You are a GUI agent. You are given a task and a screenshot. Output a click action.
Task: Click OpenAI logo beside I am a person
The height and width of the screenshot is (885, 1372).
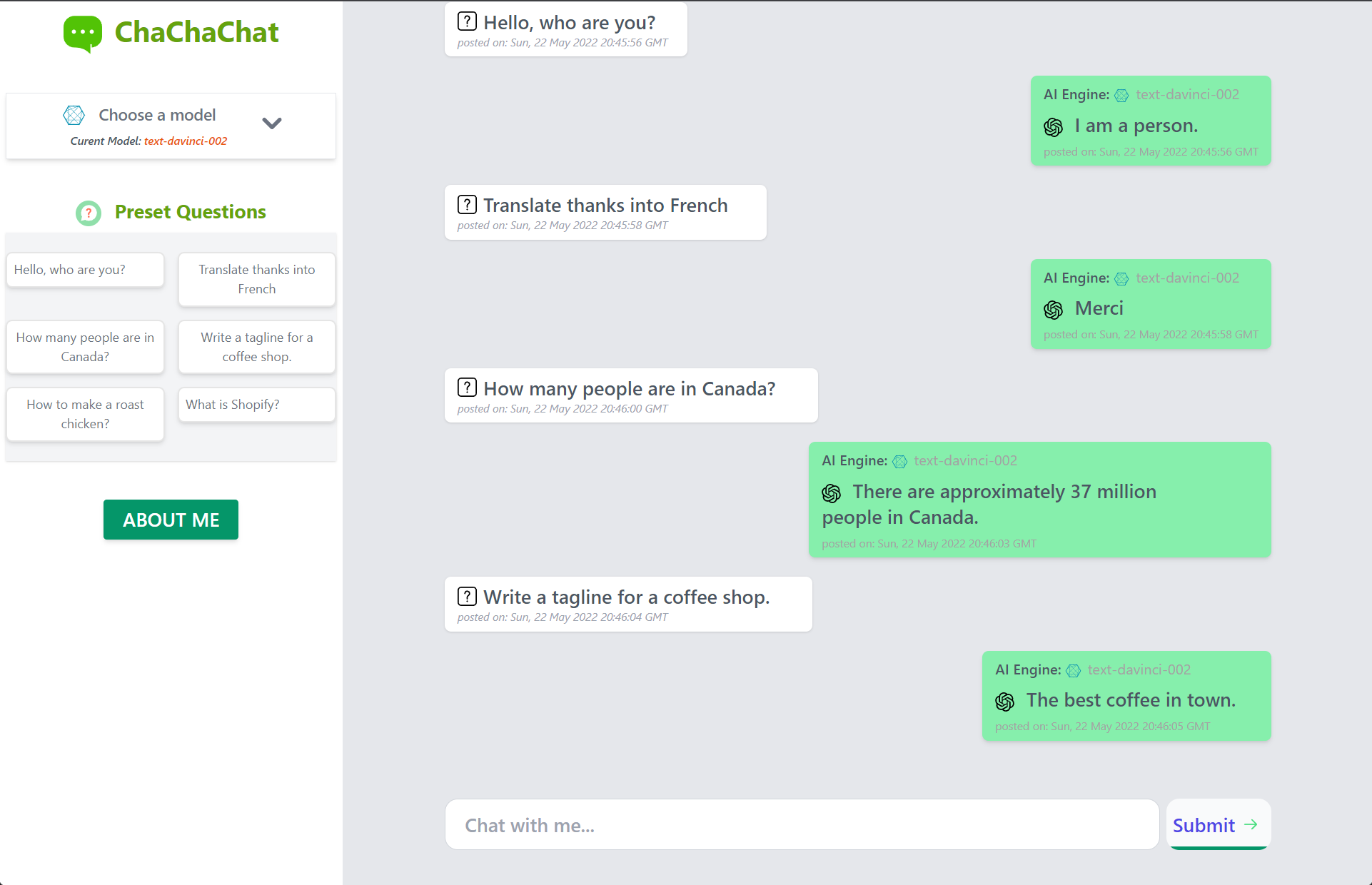[1054, 127]
